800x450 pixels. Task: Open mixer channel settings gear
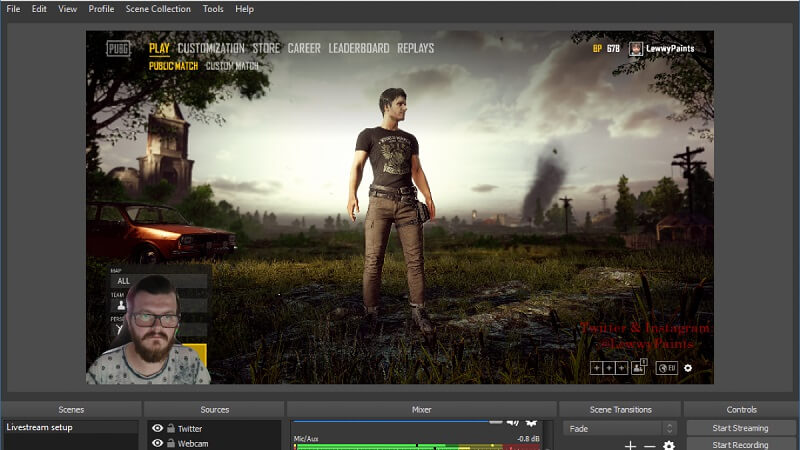tap(531, 422)
